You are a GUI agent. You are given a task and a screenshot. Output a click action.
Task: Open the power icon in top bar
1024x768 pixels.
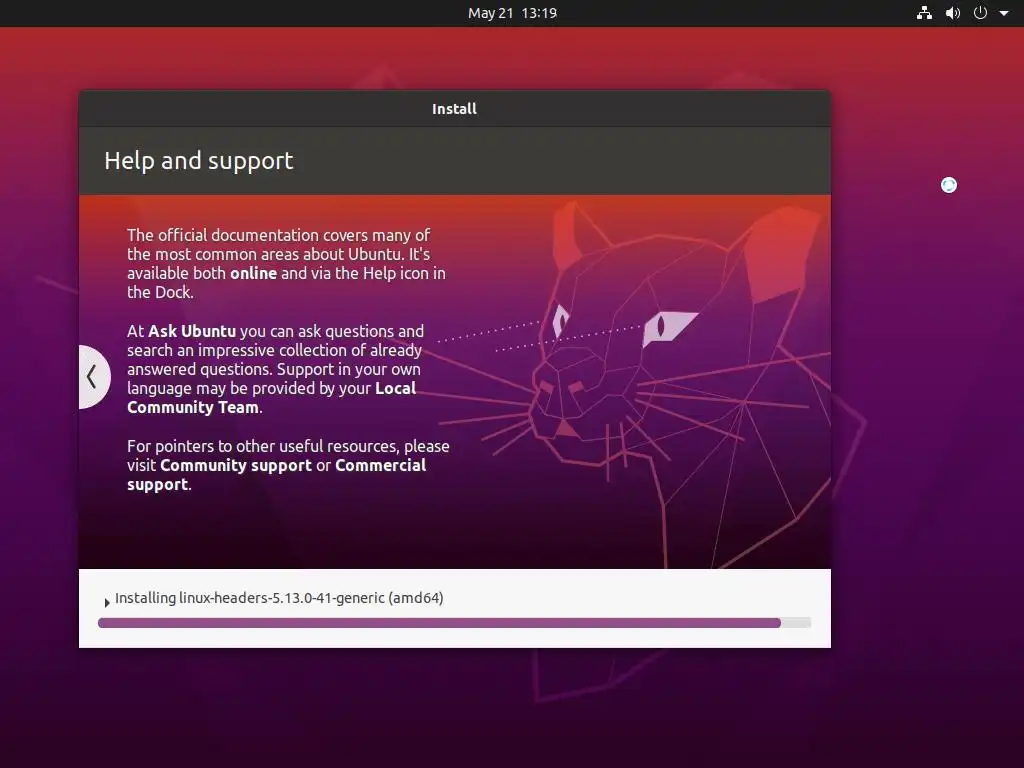(980, 13)
